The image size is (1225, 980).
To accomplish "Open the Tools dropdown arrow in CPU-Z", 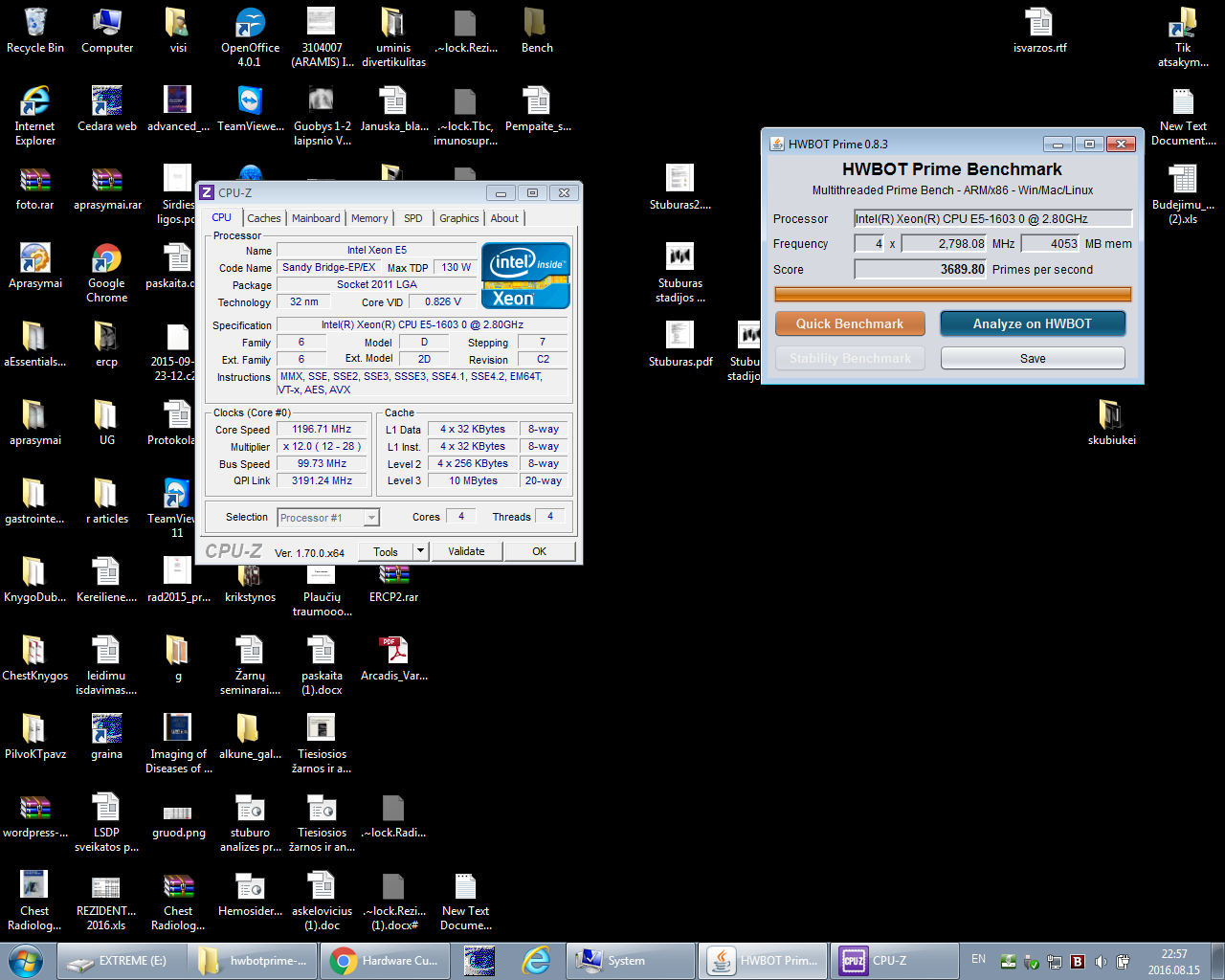I will coord(420,551).
